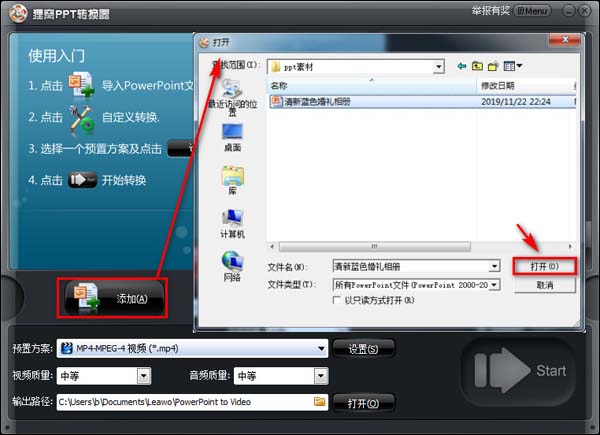The height and width of the screenshot is (435, 600).
Task: Expand the ppt素材 look-in folder dropdown
Action: pyautogui.click(x=439, y=67)
